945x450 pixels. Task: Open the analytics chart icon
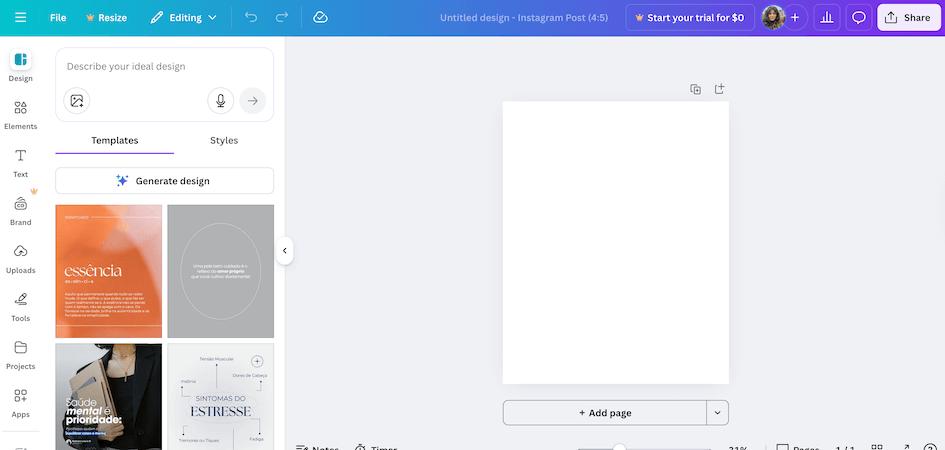click(x=827, y=17)
